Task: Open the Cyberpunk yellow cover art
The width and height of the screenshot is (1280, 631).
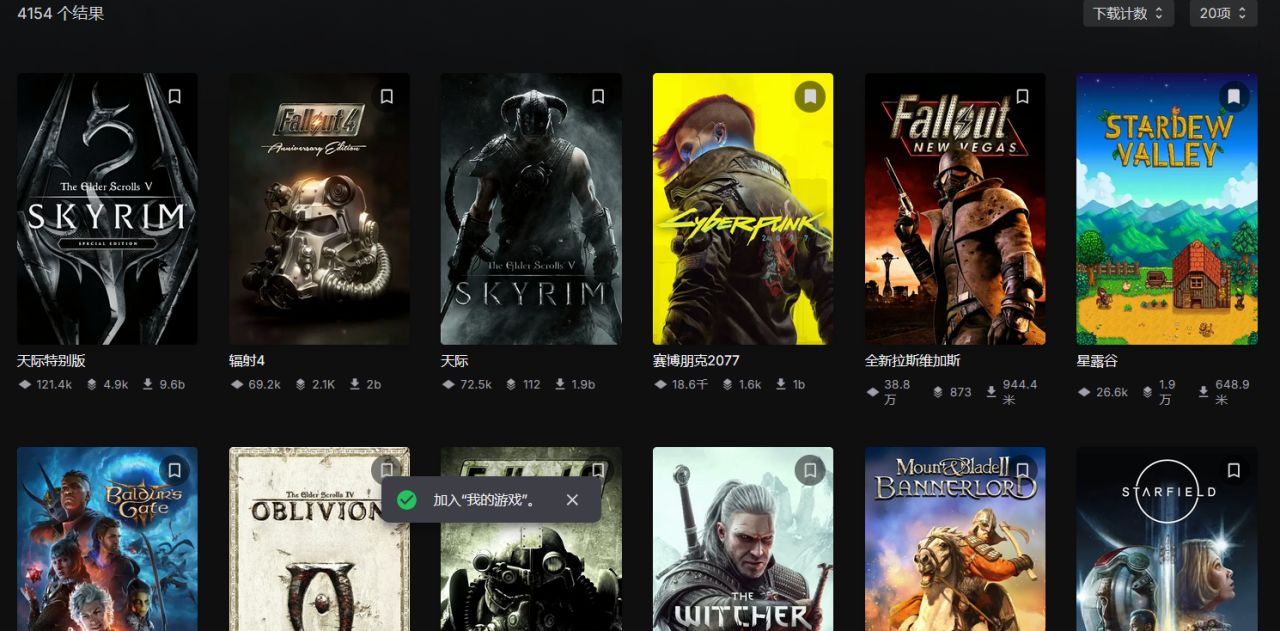Action: (743, 209)
